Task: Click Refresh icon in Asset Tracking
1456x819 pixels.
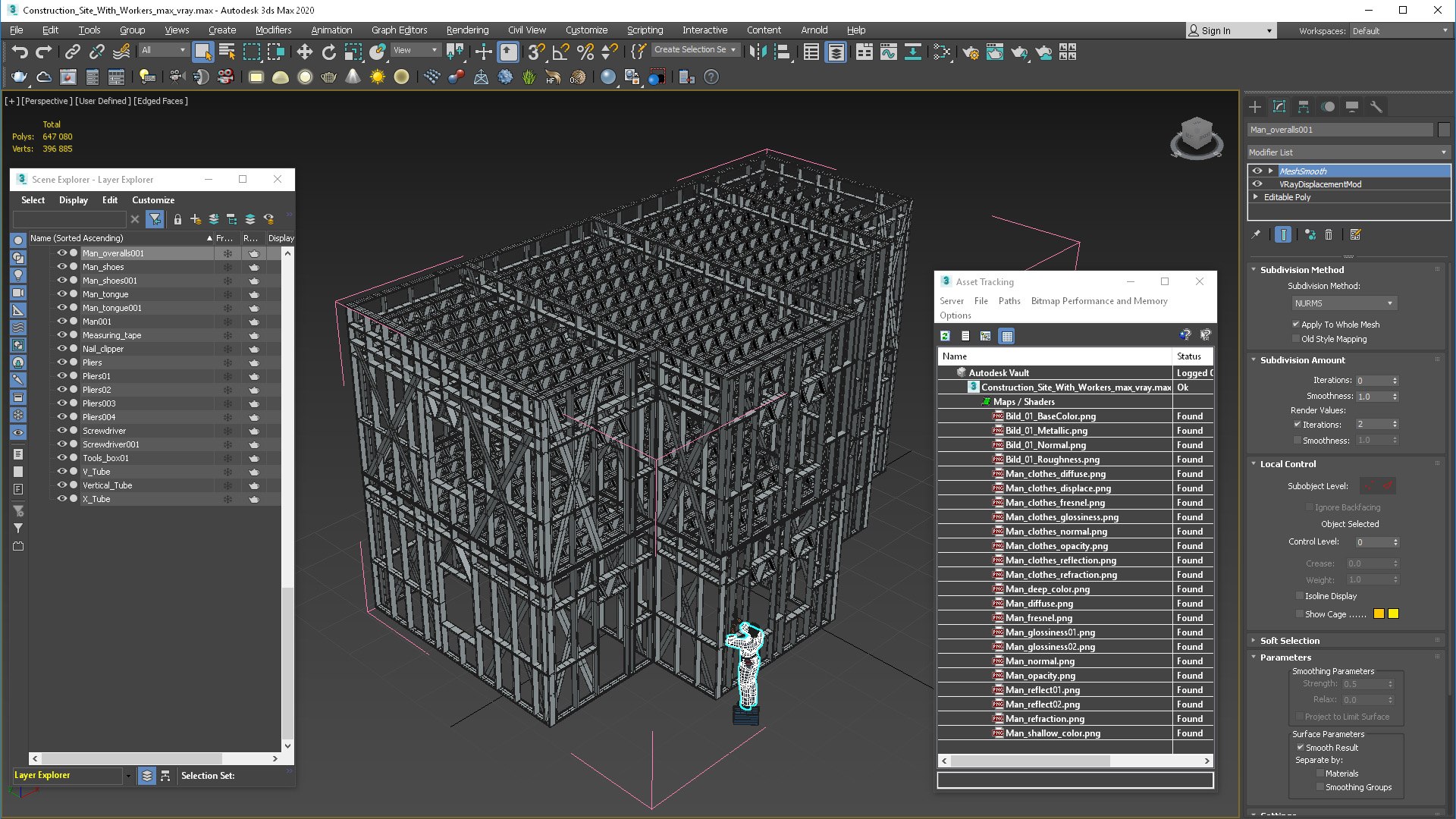Action: click(945, 336)
